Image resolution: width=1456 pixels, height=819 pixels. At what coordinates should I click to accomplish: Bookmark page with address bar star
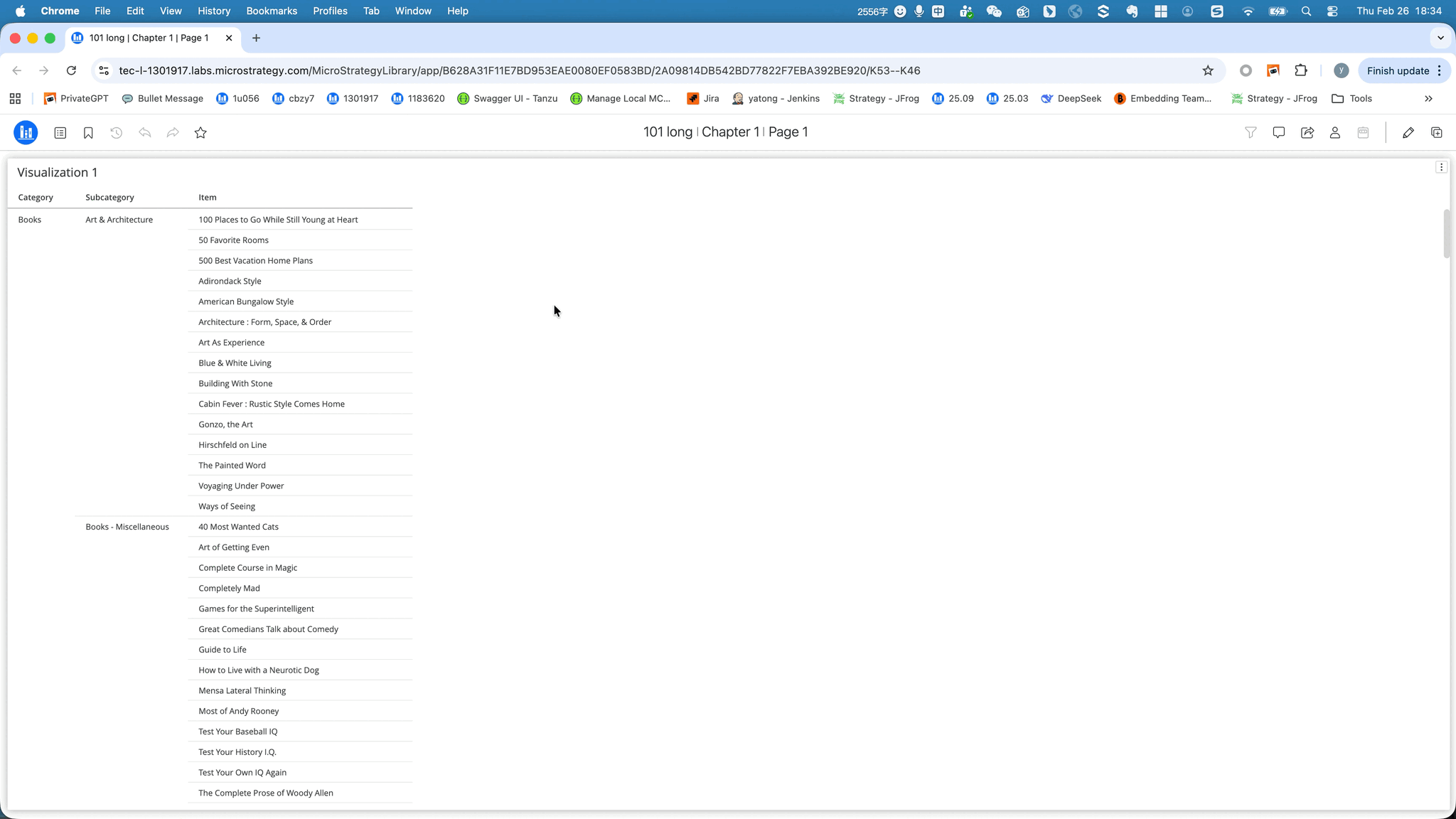(1208, 70)
